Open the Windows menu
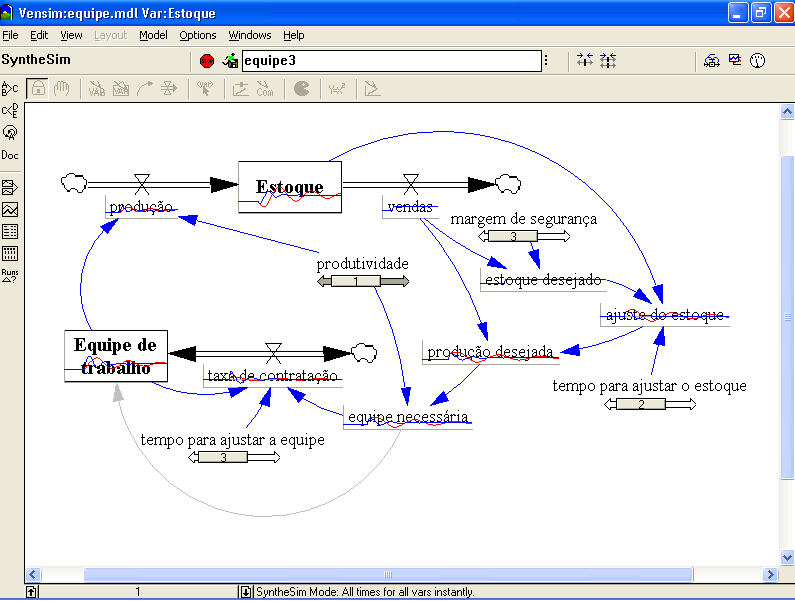The height and width of the screenshot is (601, 795). [x=249, y=35]
